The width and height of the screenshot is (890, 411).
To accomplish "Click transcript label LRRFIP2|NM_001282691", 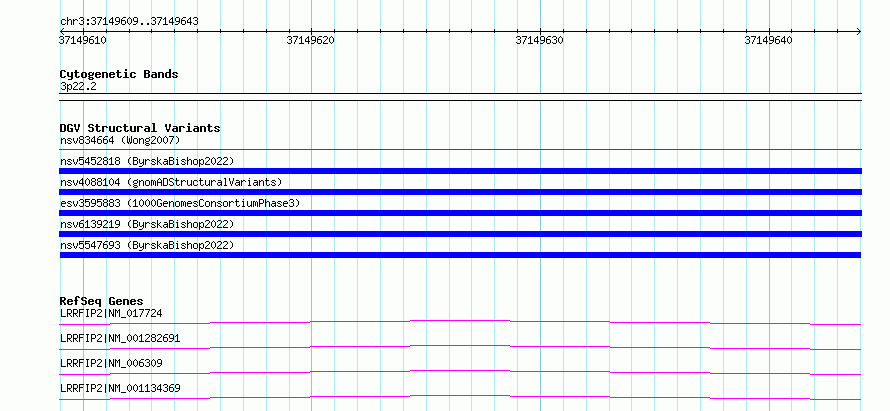I will (x=120, y=338).
